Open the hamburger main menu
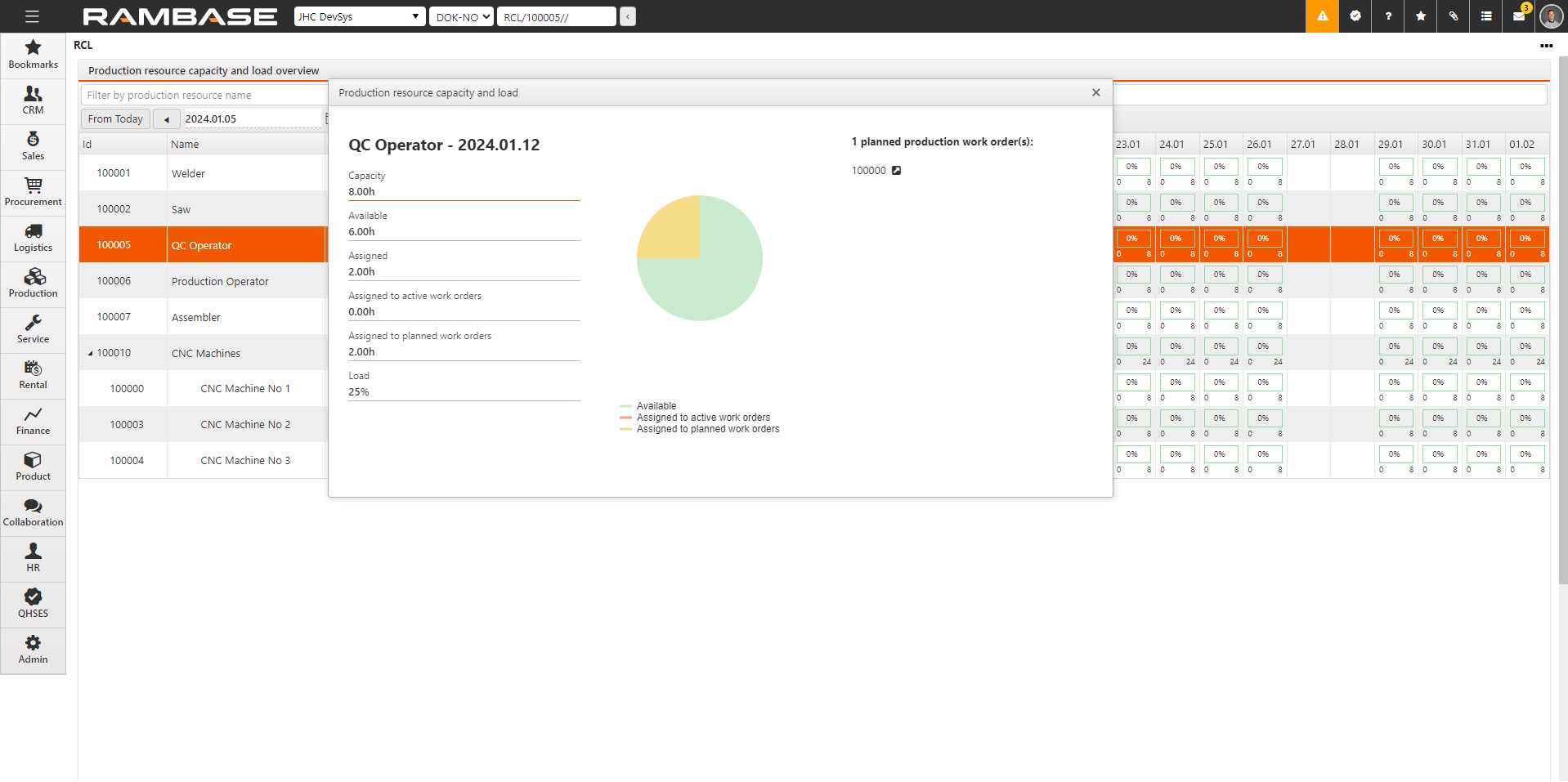Screen dimensions: 1568x782 coord(32,16)
